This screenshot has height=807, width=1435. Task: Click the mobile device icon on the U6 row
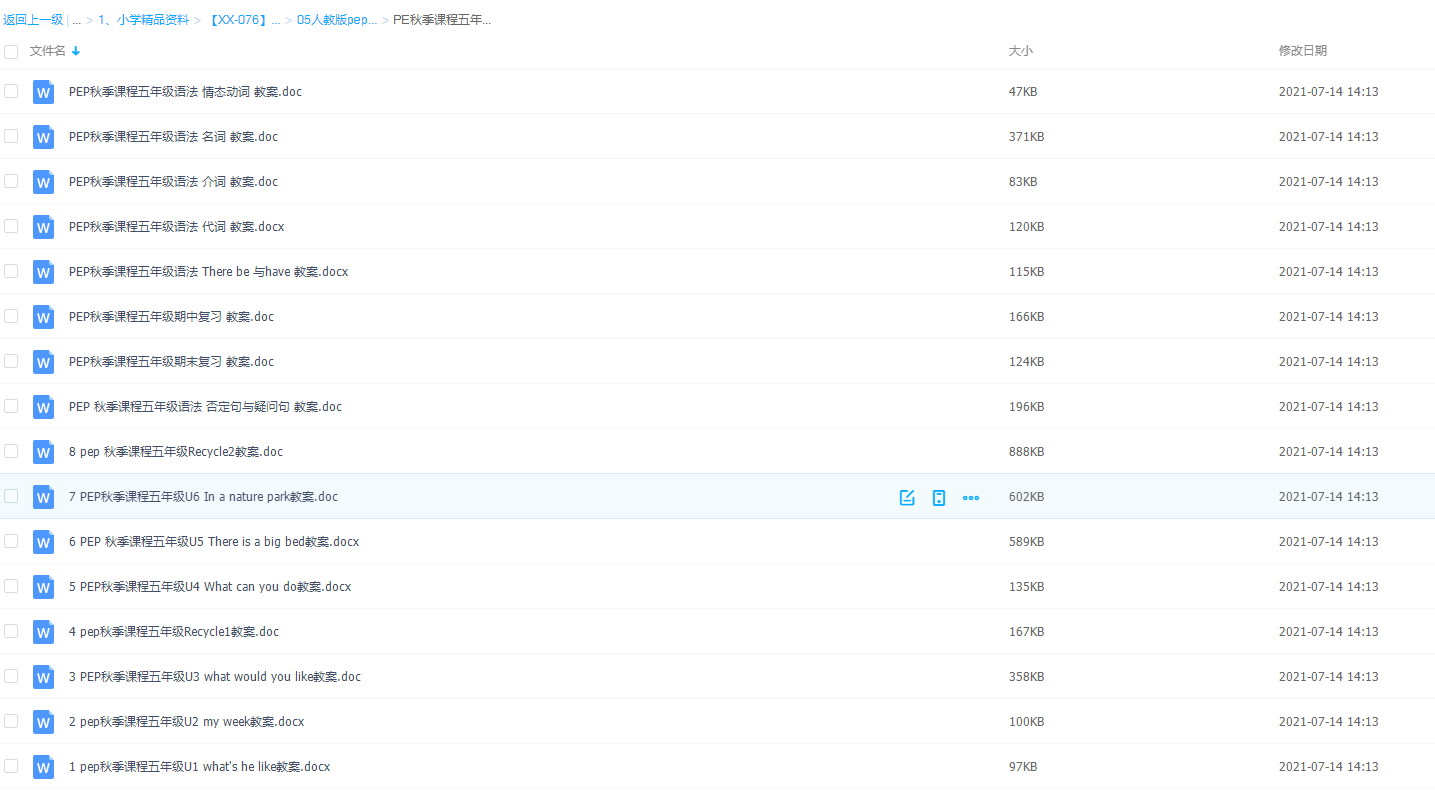[x=939, y=497]
